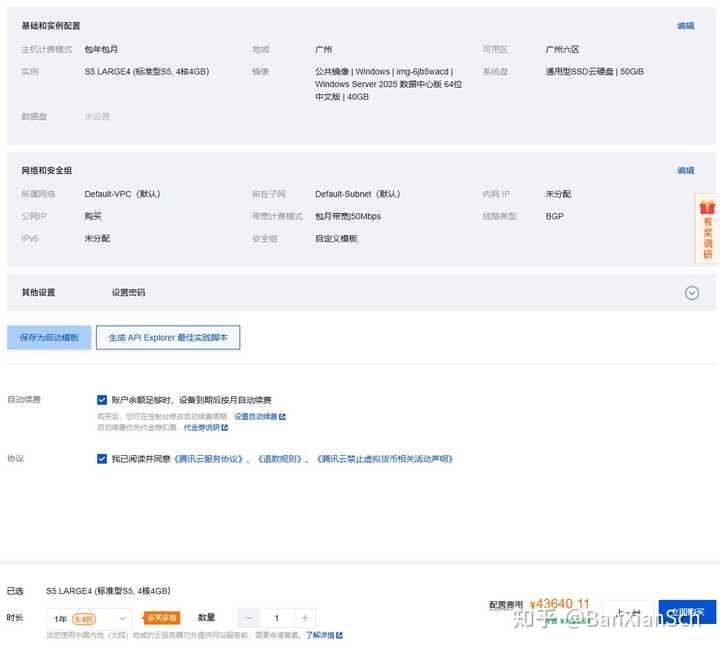The width and height of the screenshot is (720, 648).
Task: Edit the 基础和实例配置 section
Action: point(686,26)
